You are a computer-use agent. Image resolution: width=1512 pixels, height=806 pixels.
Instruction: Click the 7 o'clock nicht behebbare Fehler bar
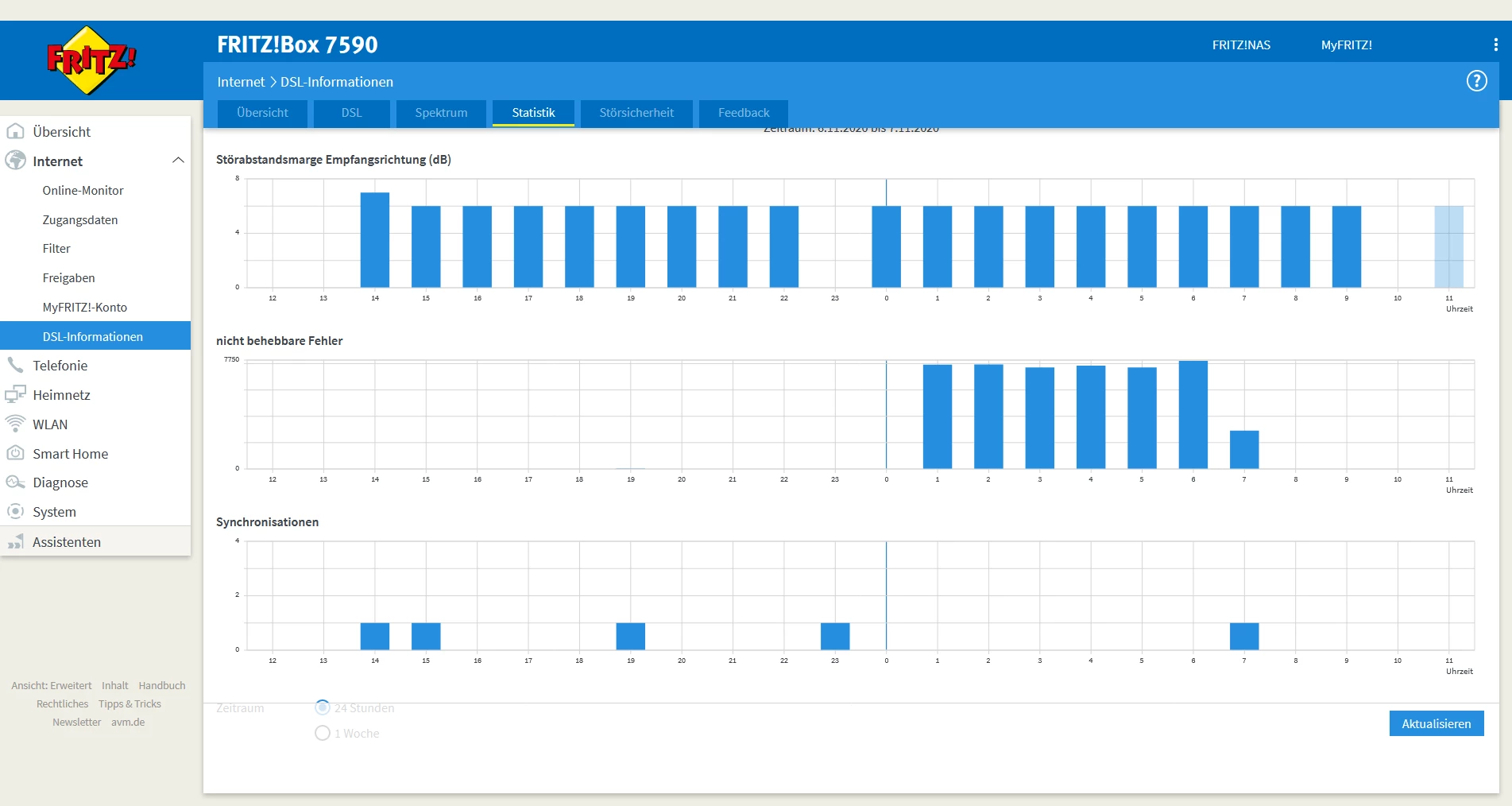click(1244, 450)
